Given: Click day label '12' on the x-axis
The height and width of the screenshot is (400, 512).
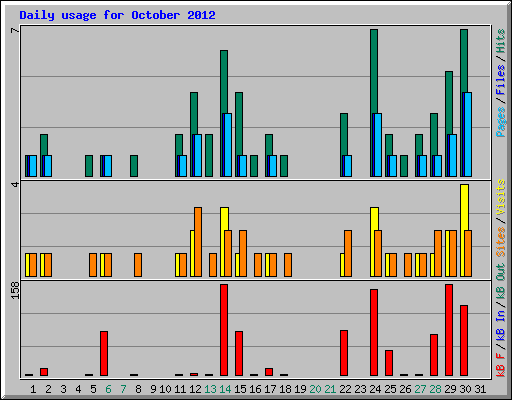Looking at the screenshot, I should coord(195,389).
